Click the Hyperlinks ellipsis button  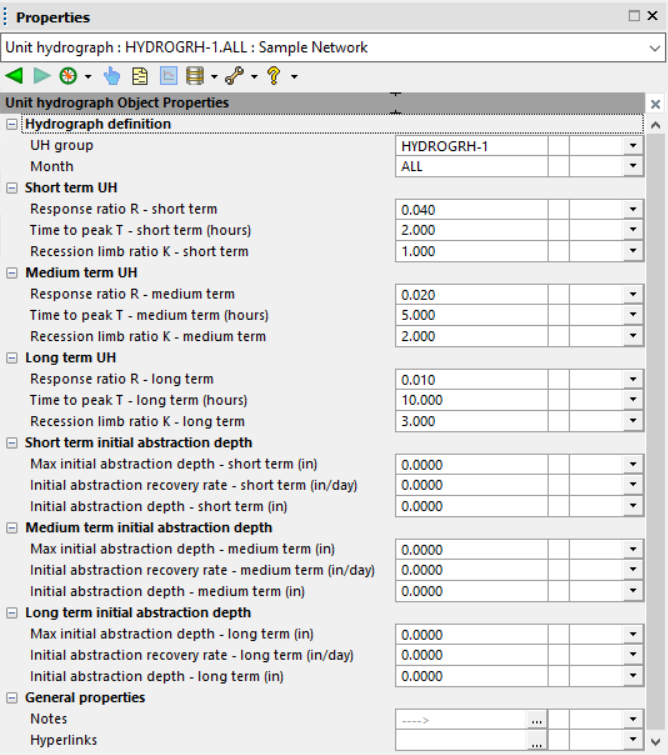pyautogui.click(x=537, y=741)
